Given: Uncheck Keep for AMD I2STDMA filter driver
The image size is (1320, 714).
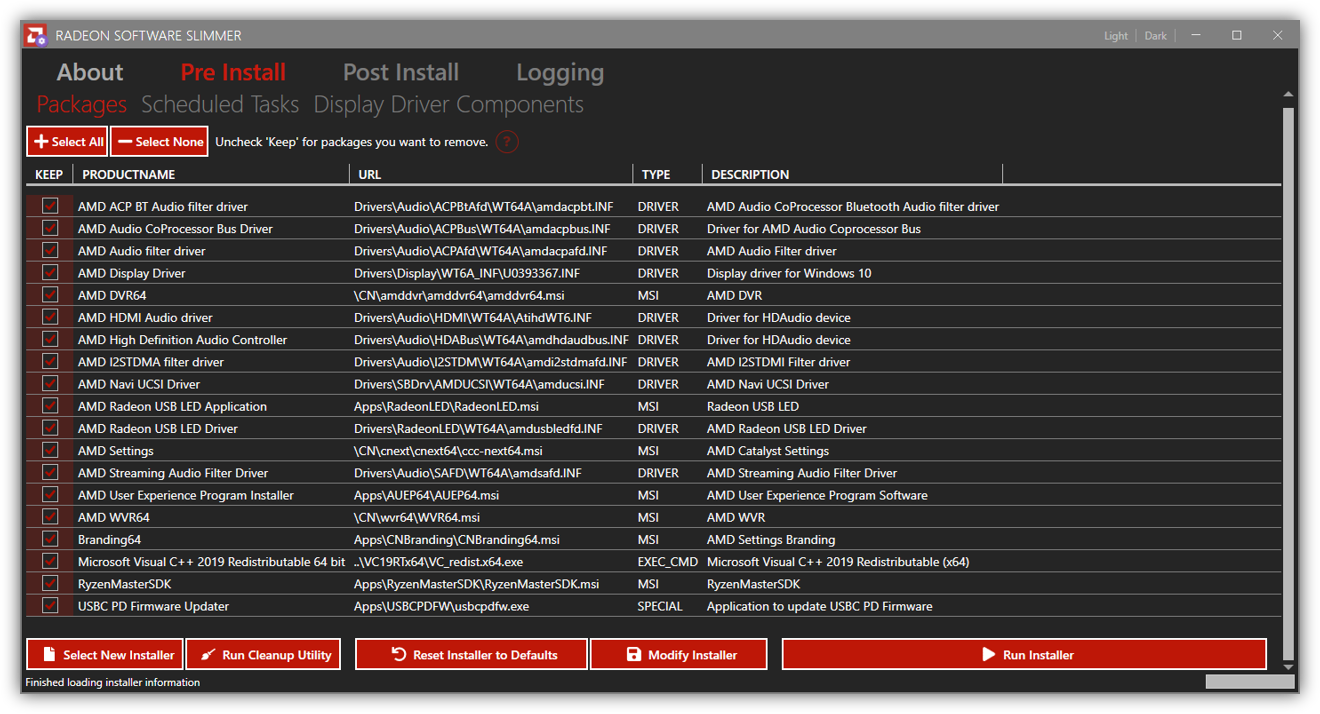Looking at the screenshot, I should (50, 361).
